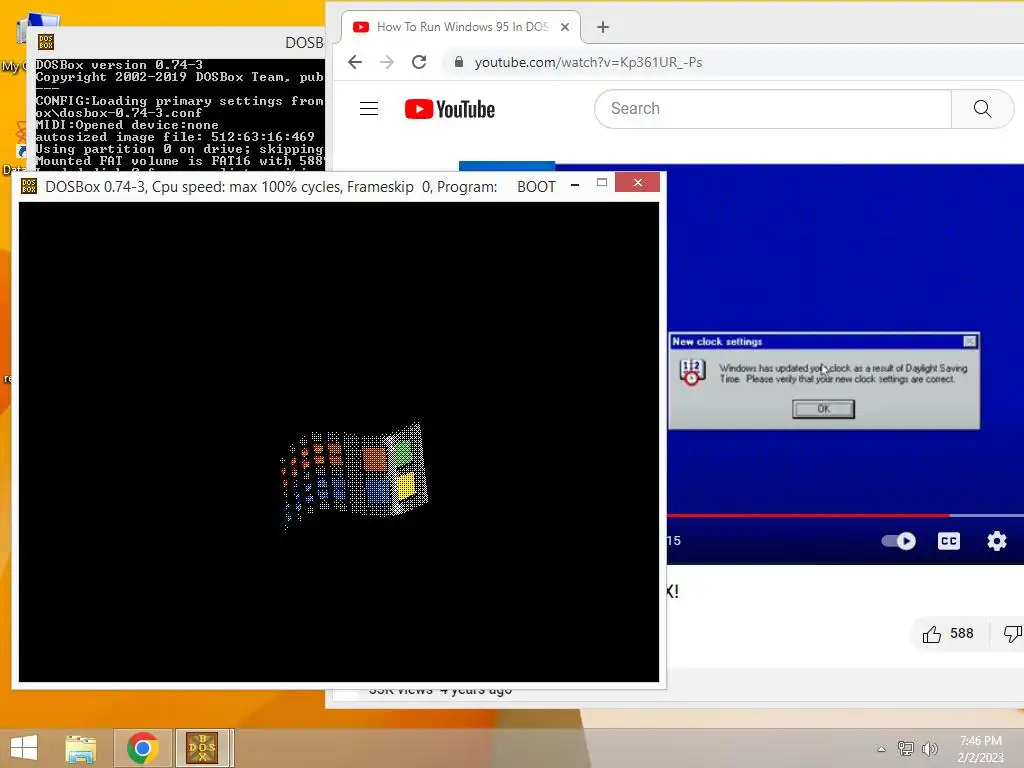
Task: Reload the YouTube page
Action: [419, 62]
